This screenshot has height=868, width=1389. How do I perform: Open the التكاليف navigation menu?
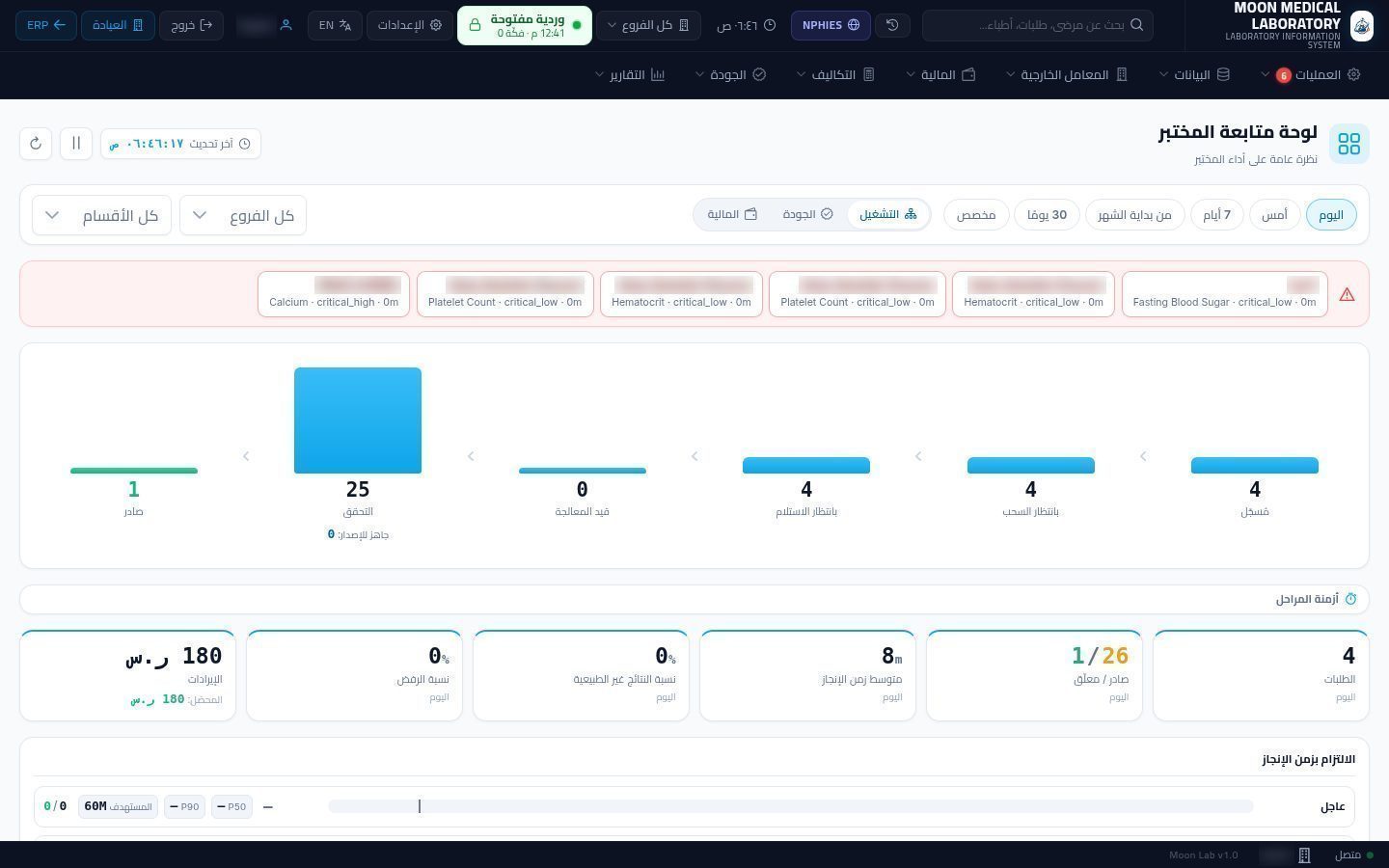point(835,75)
